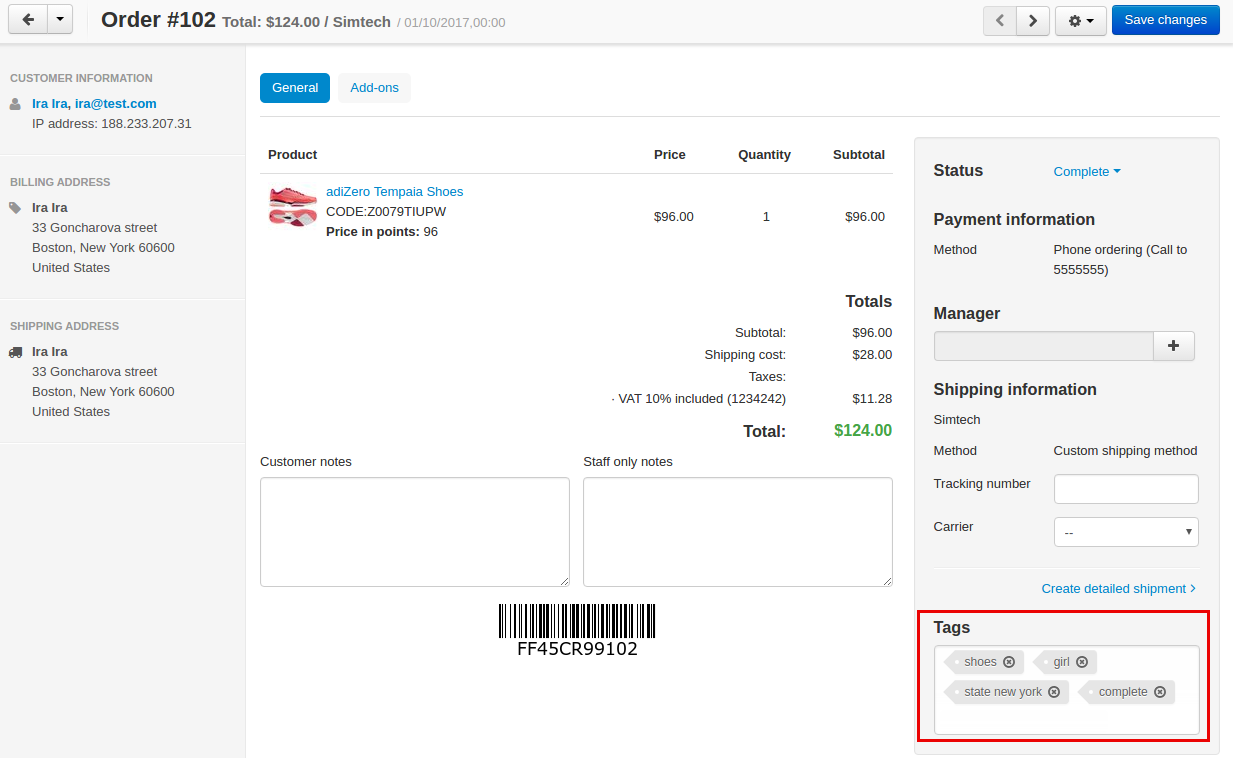Click Save changes button
Screen dimensions: 1233x758
point(1166,20)
